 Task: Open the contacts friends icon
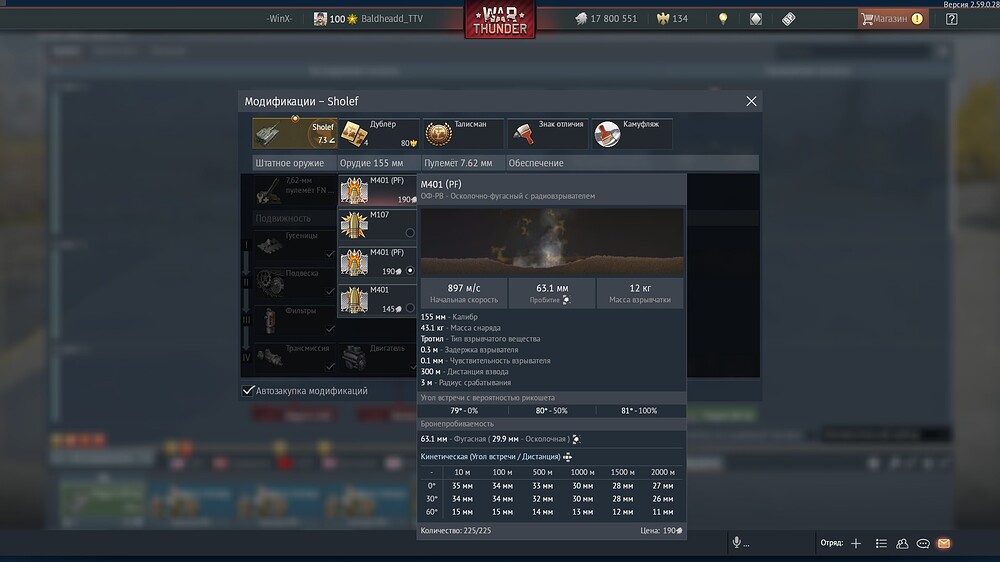pos(902,543)
